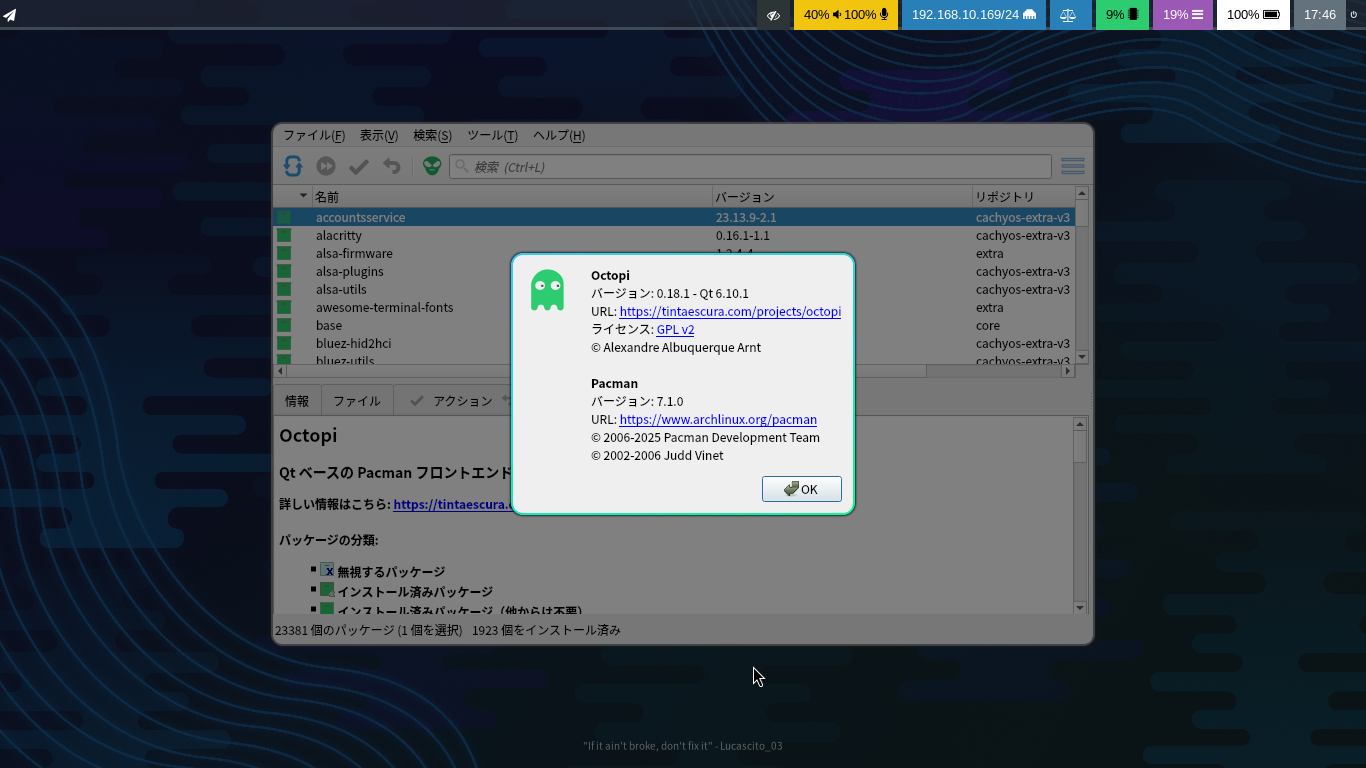
Task: Click the sync database refresh icon
Action: coord(293,166)
